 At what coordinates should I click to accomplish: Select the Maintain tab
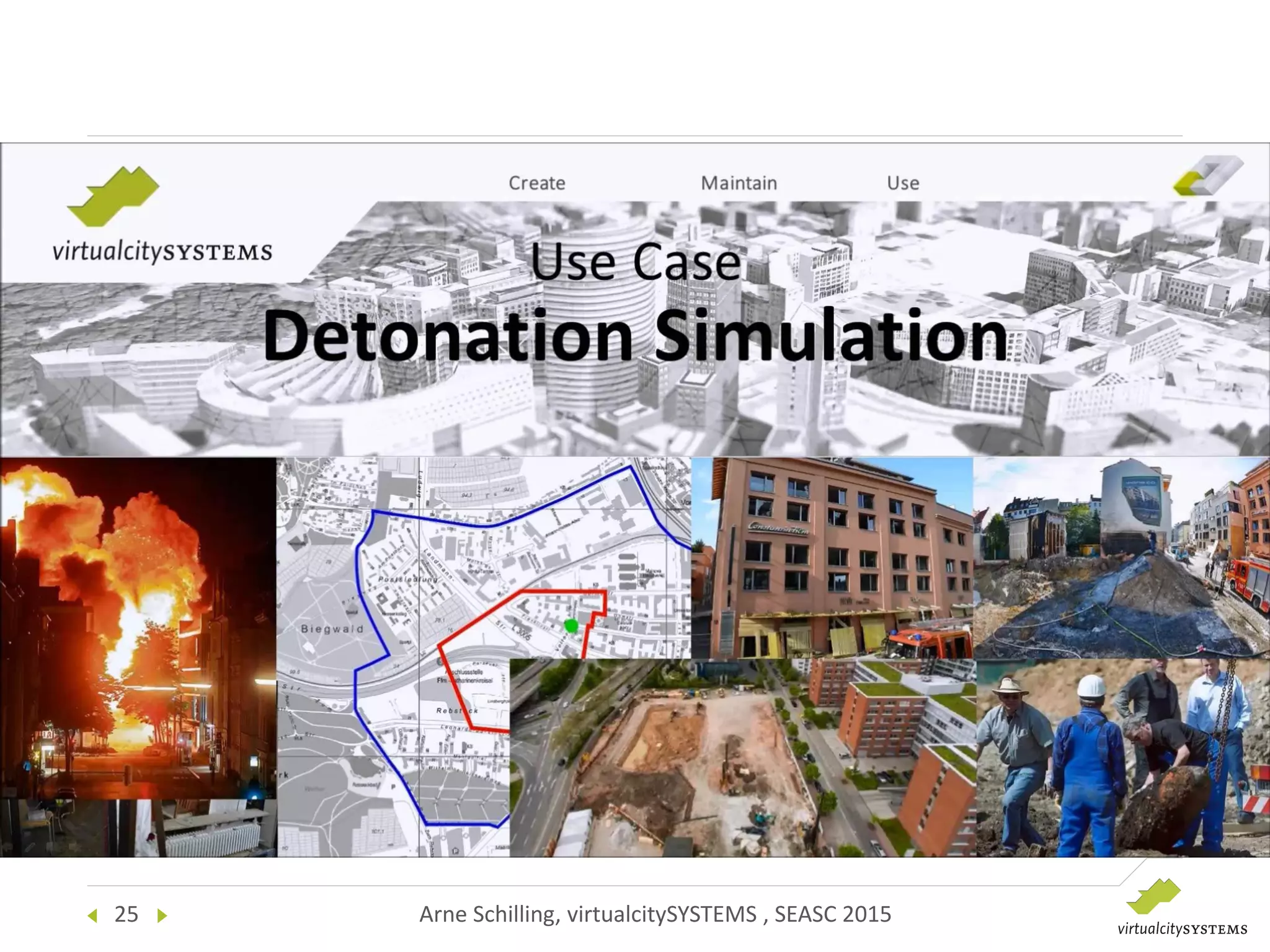pos(738,183)
